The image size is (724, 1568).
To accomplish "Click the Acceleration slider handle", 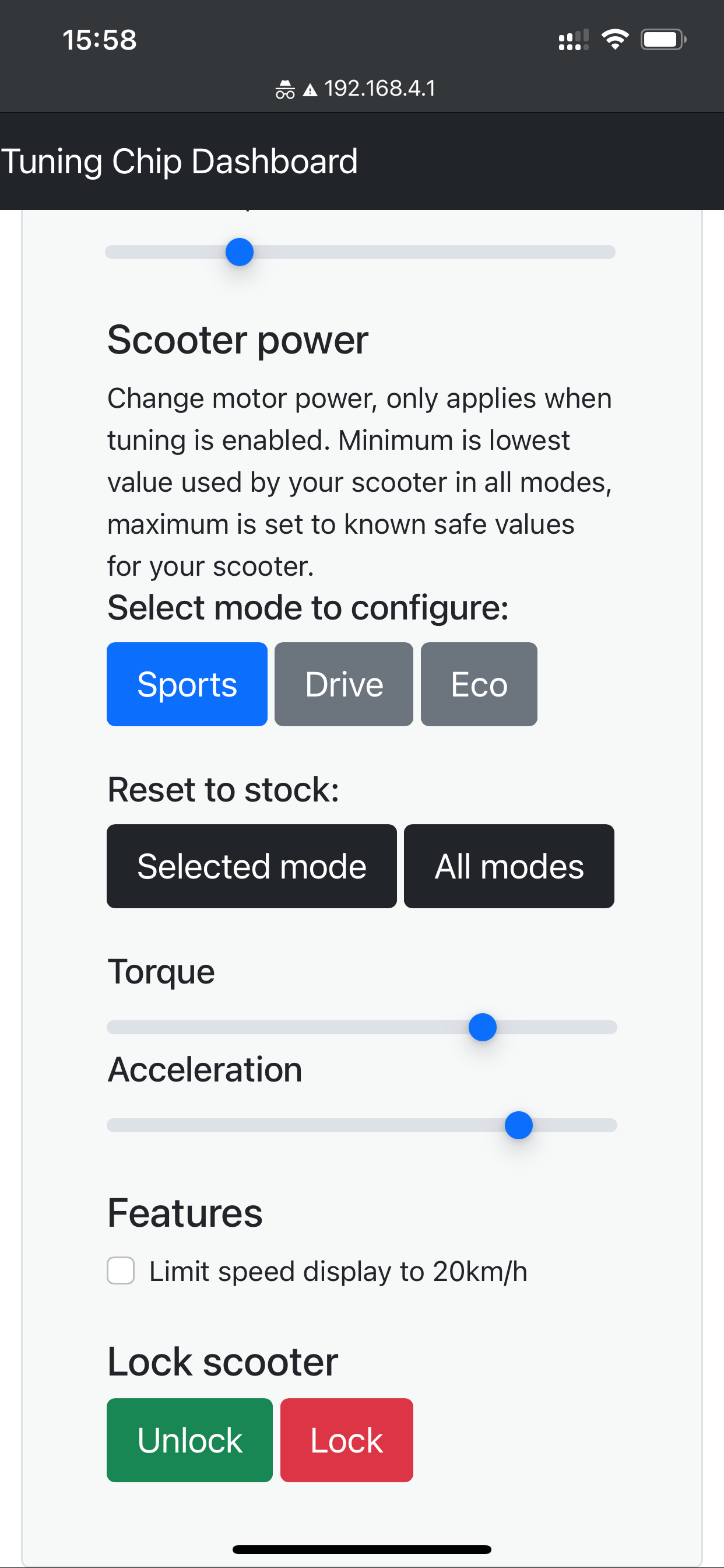I will click(518, 1125).
